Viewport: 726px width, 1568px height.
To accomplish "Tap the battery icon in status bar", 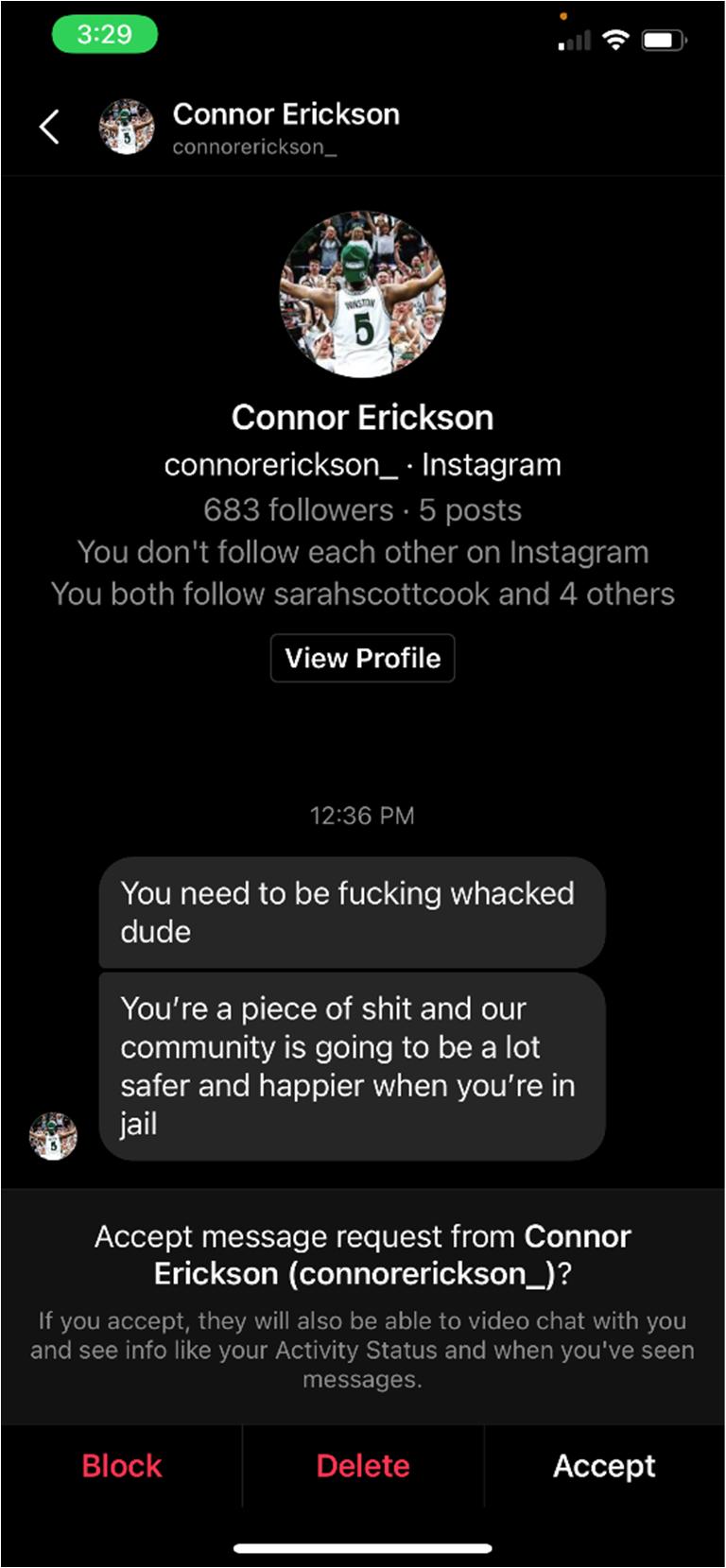I will point(665,40).
